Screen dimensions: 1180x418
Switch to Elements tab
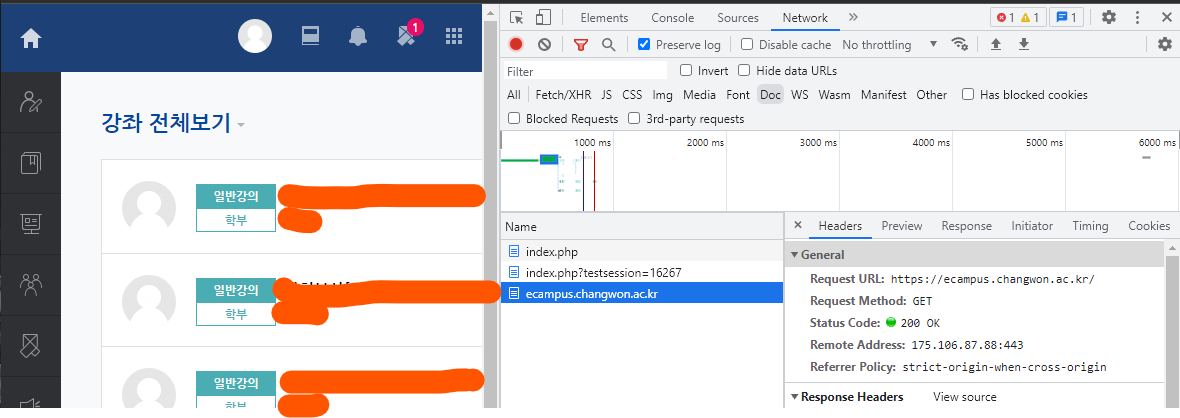click(x=604, y=18)
